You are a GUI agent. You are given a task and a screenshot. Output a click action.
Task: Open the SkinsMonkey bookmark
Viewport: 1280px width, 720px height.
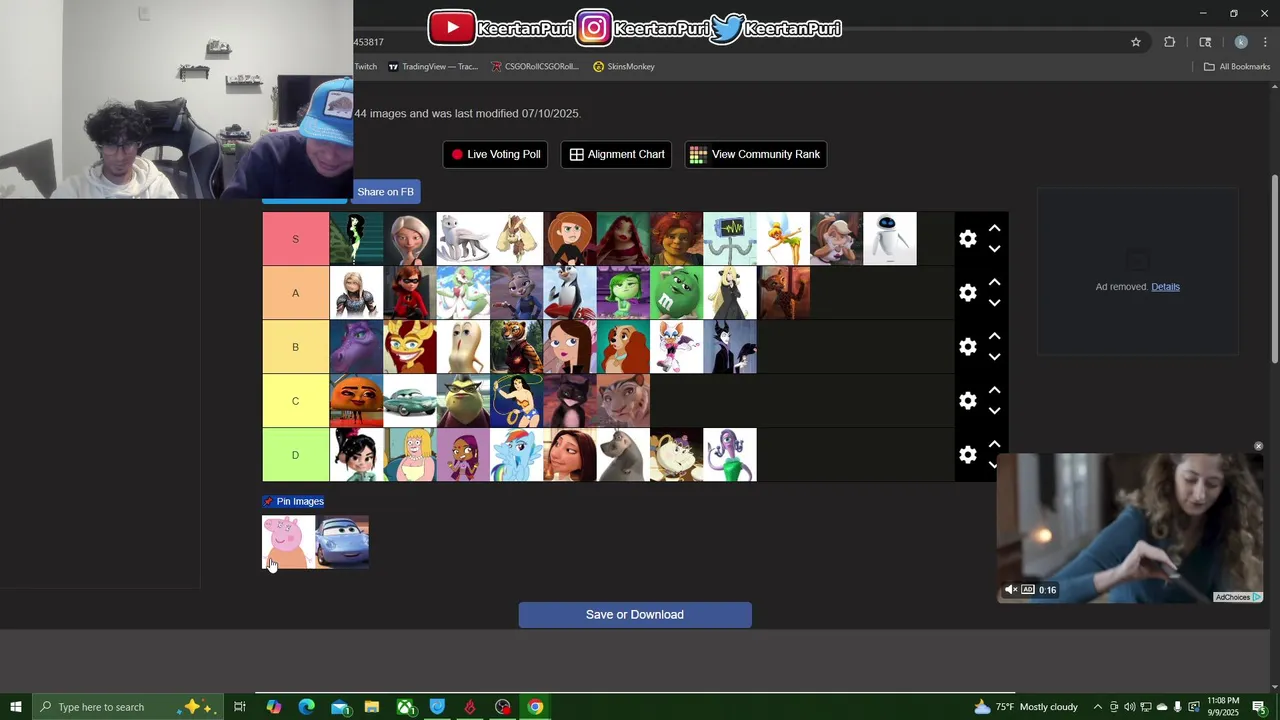pyautogui.click(x=623, y=67)
